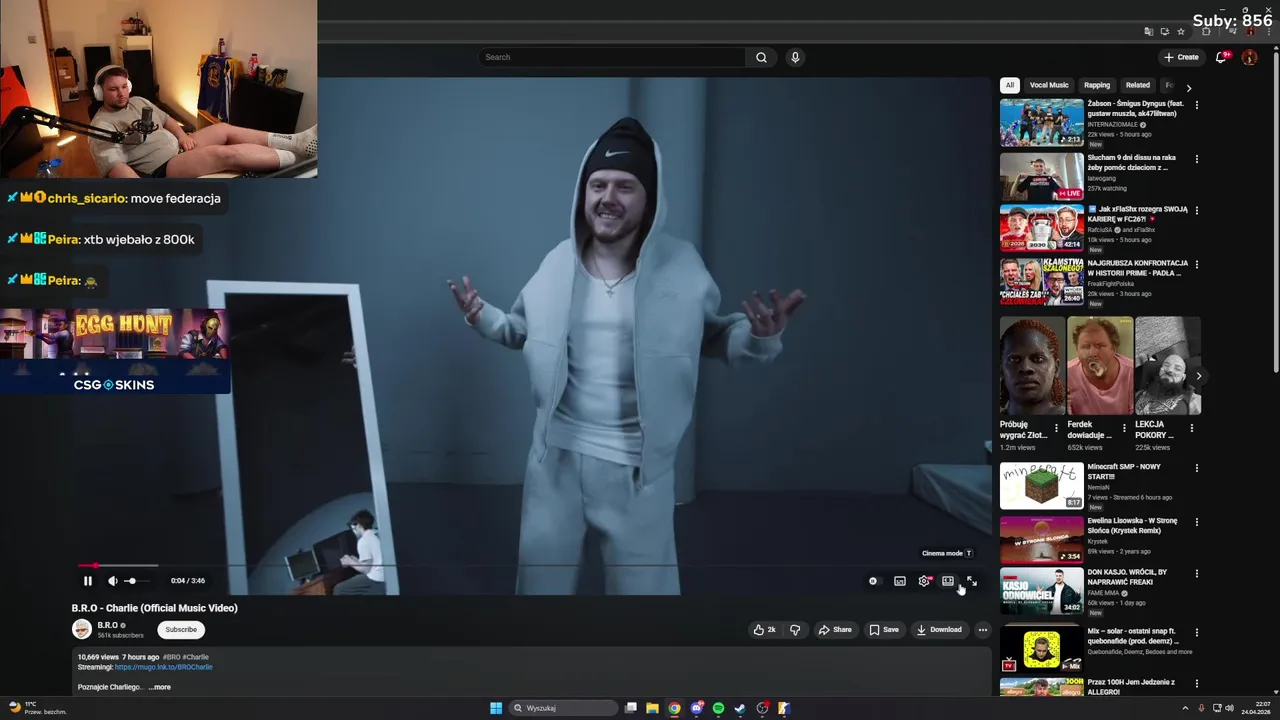Select the All filter chip

tap(1010, 85)
